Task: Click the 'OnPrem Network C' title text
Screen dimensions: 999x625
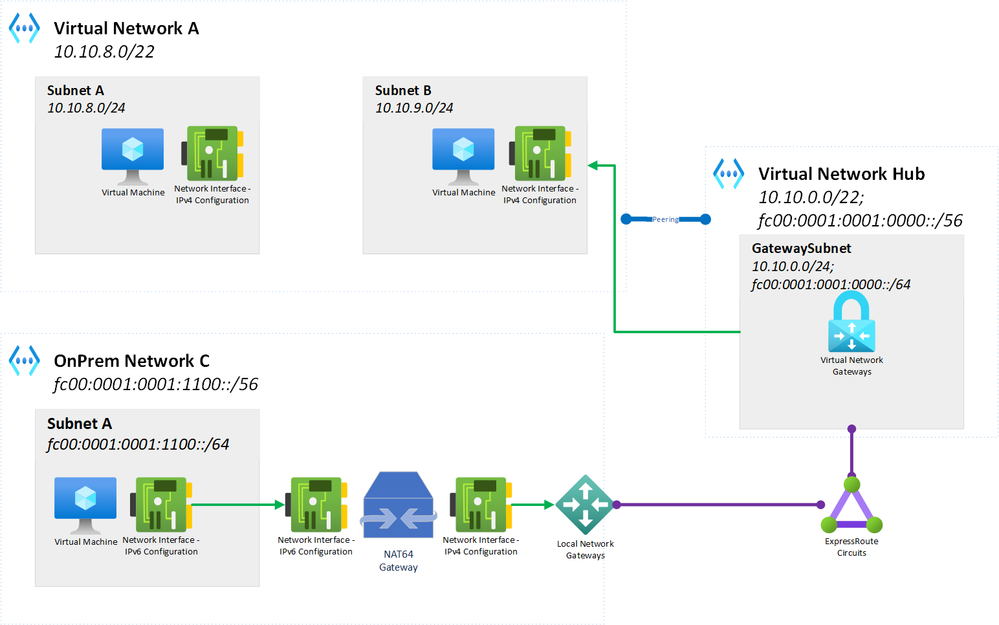Action: (131, 361)
